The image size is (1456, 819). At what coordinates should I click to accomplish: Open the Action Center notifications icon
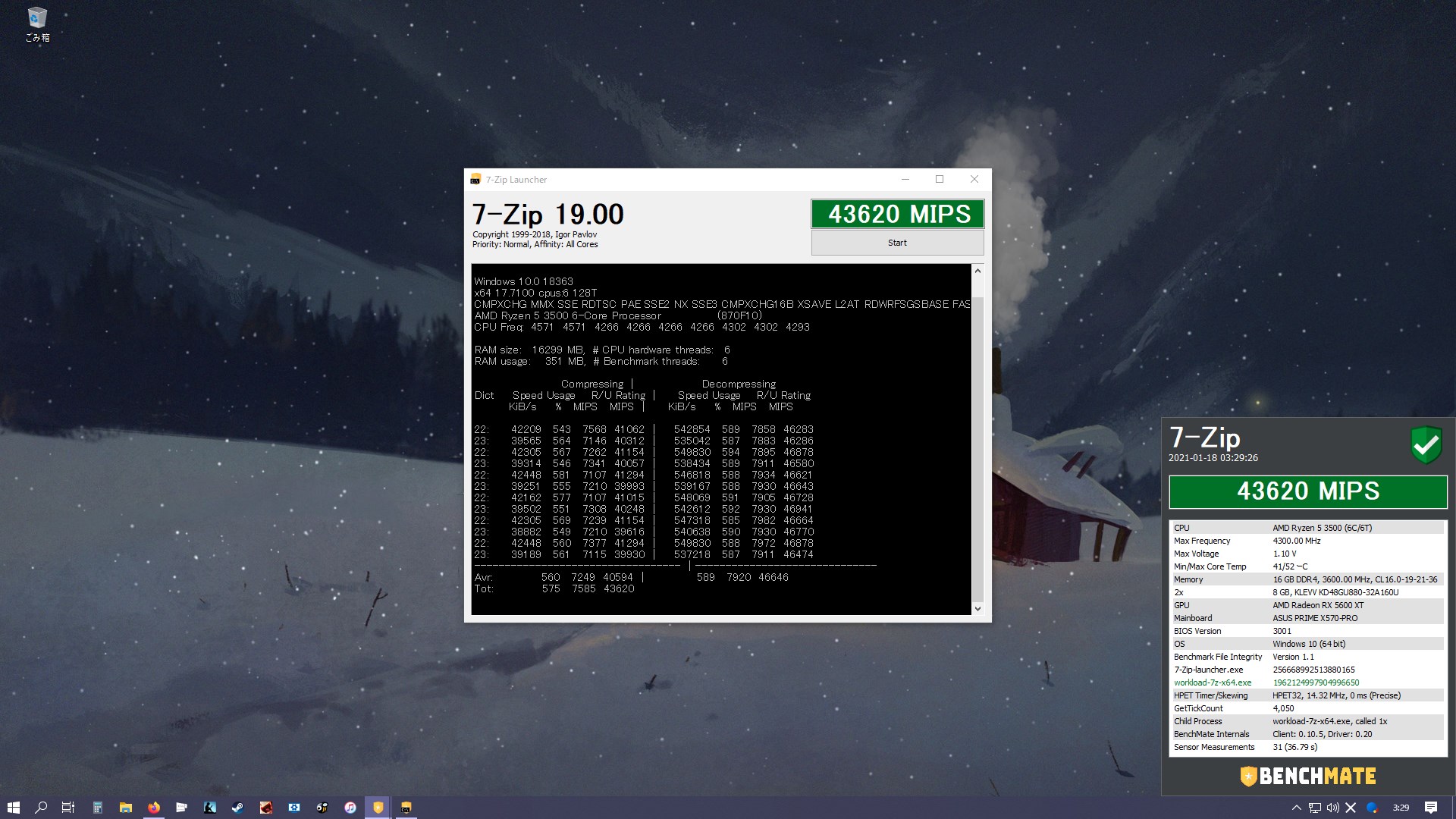point(1431,808)
